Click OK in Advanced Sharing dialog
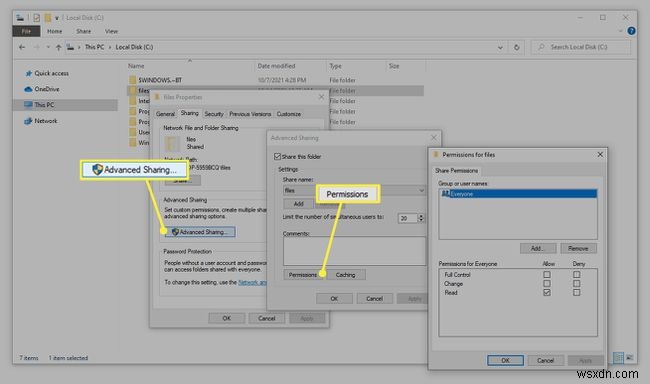Viewport: 650px width, 384px height. tap(334, 299)
